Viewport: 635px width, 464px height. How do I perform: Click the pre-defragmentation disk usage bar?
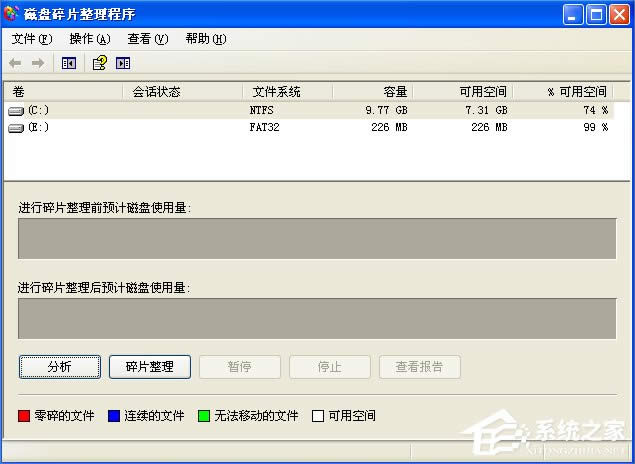[x=317, y=239]
